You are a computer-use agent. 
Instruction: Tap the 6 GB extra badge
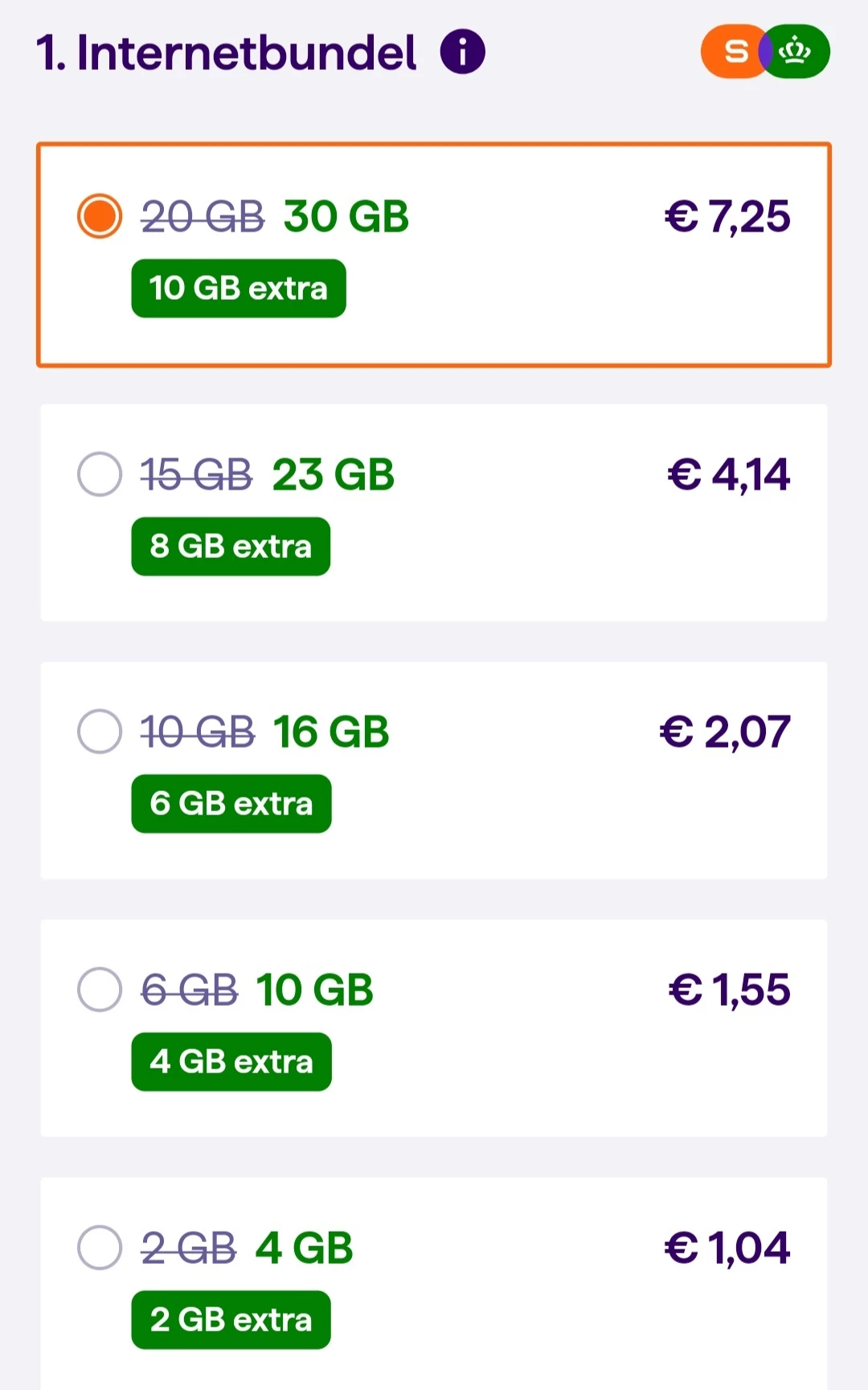pos(231,804)
